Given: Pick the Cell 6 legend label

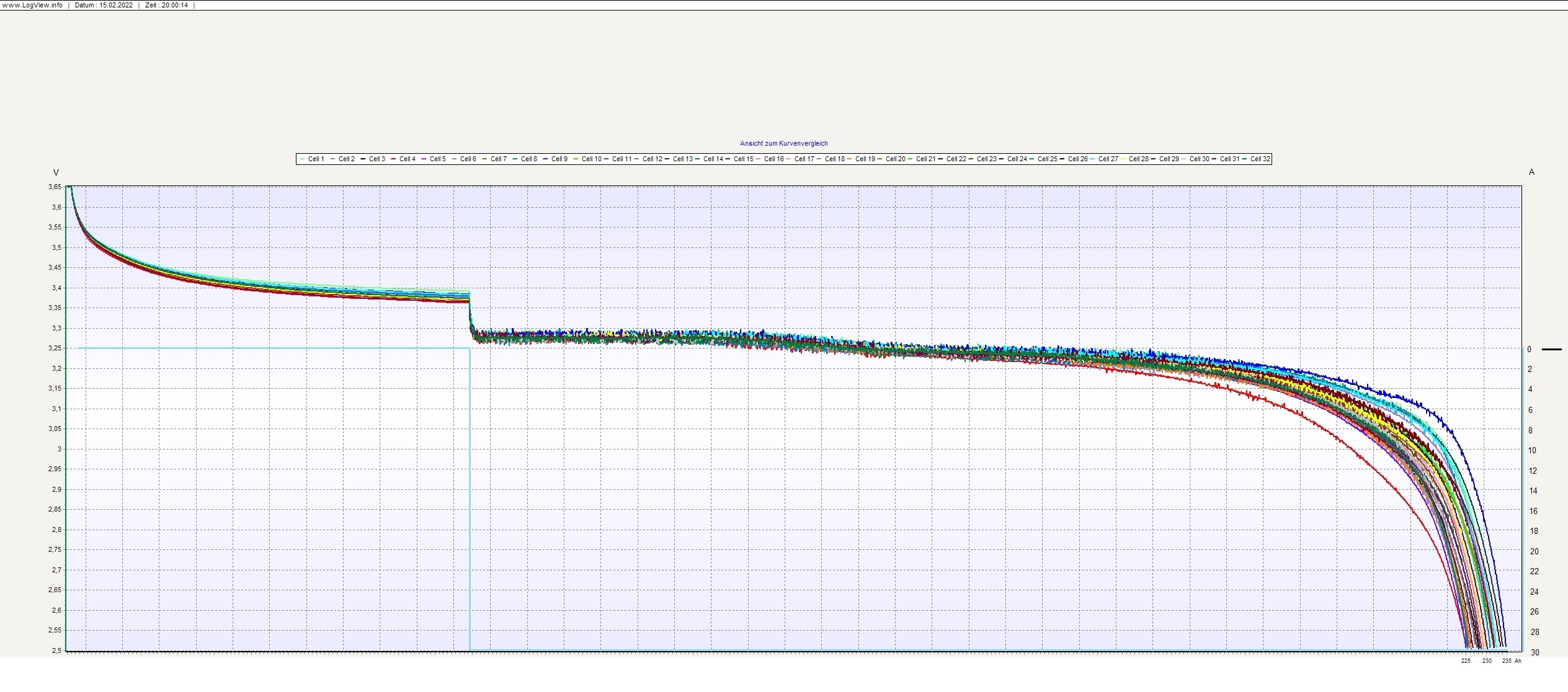Looking at the screenshot, I should [x=468, y=159].
